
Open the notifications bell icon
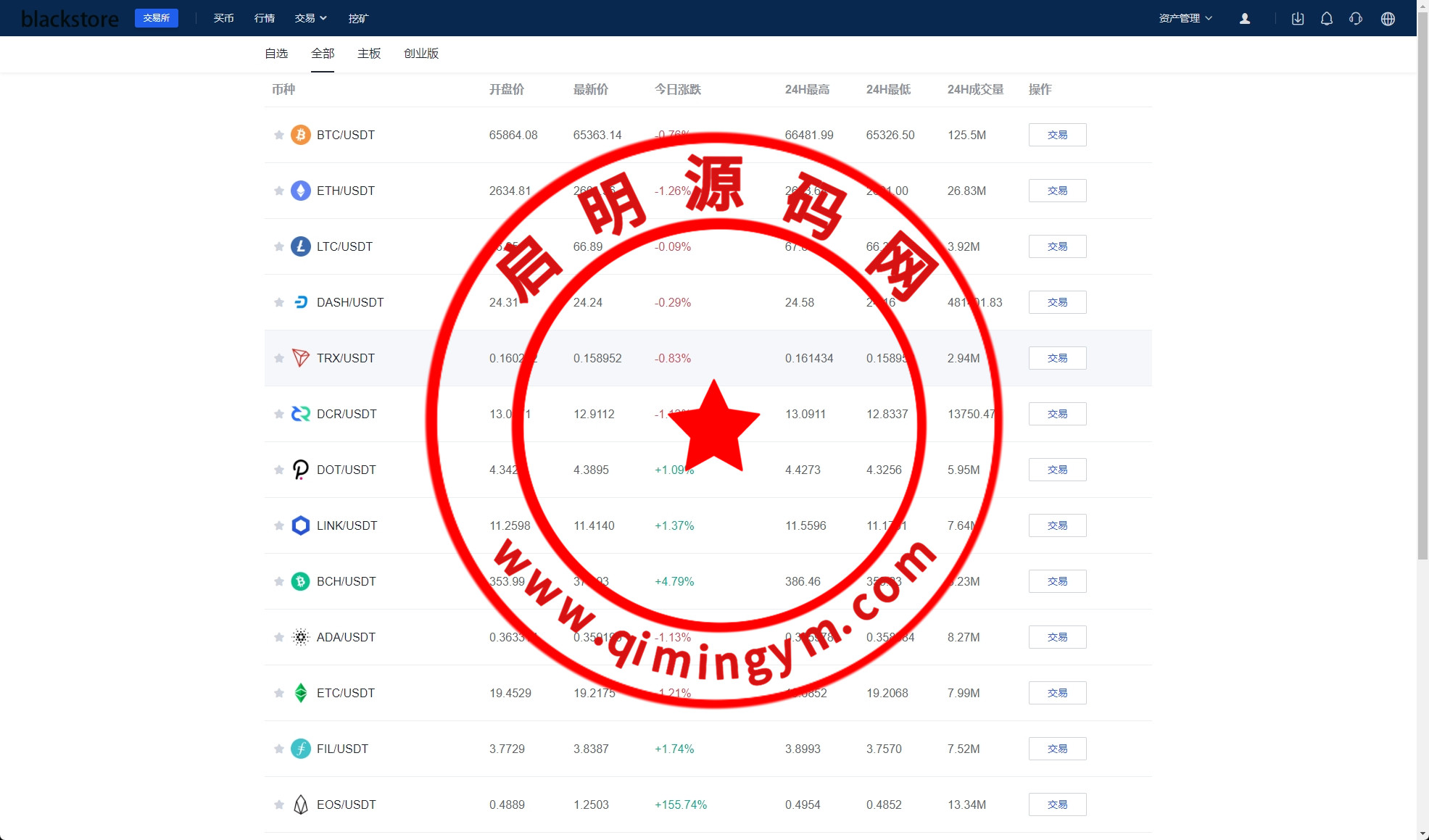click(1326, 19)
